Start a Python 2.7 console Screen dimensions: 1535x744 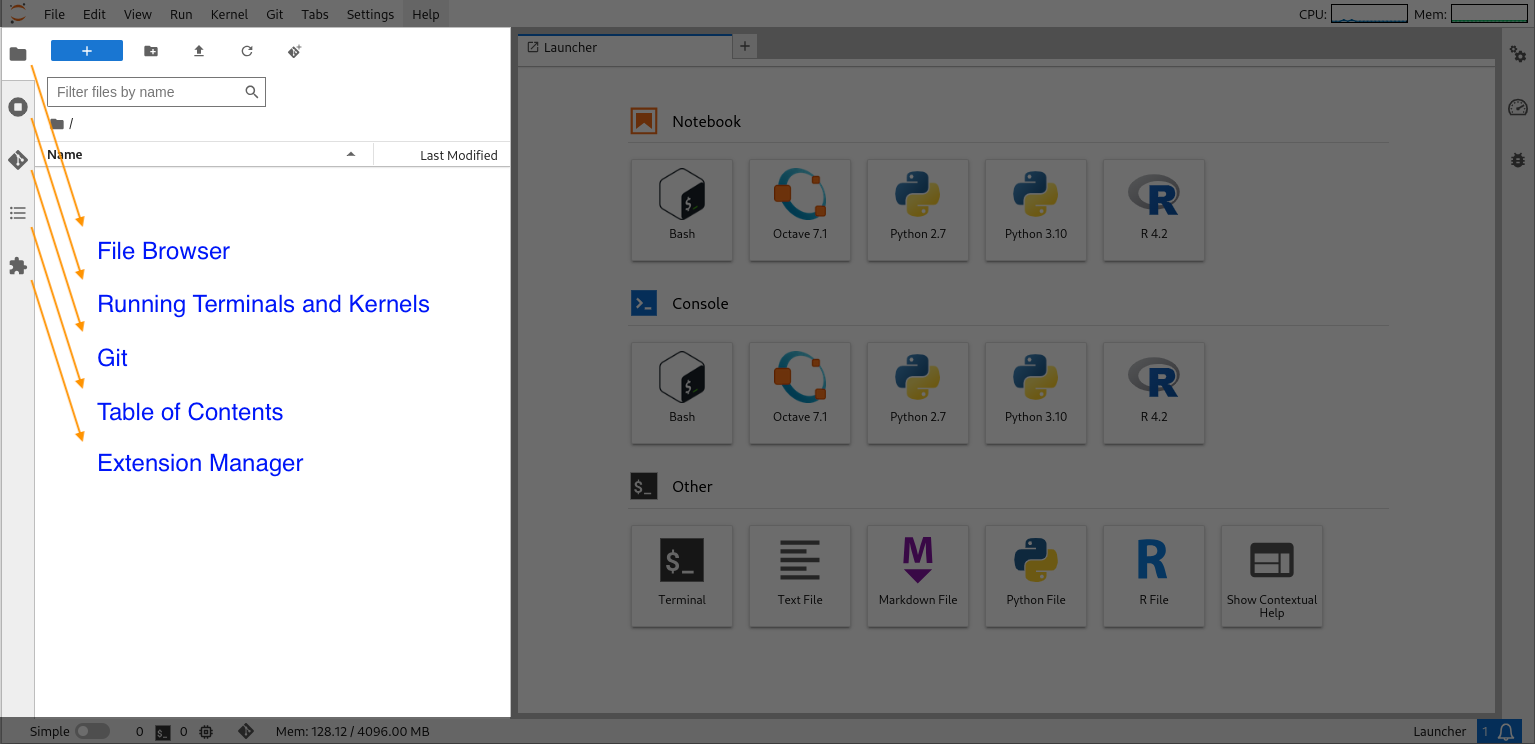918,393
